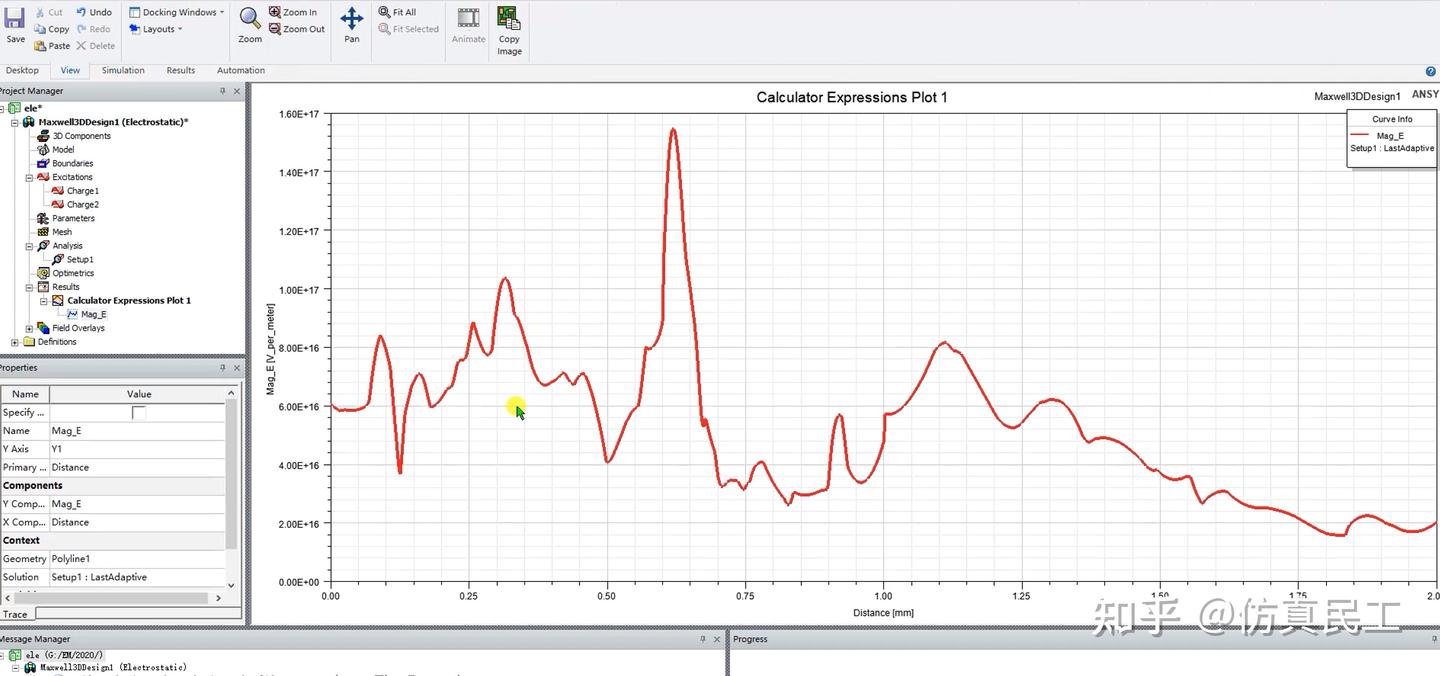Close the Message Manager panel
Image resolution: width=1440 pixels, height=676 pixels.
pos(716,639)
